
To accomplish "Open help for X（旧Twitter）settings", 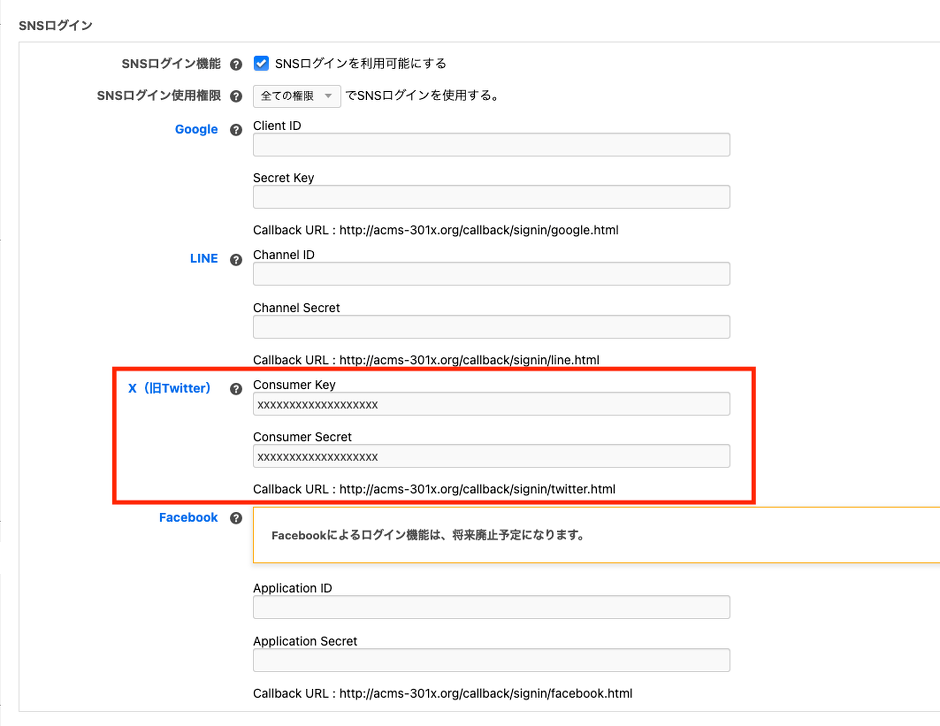I will pyautogui.click(x=236, y=388).
